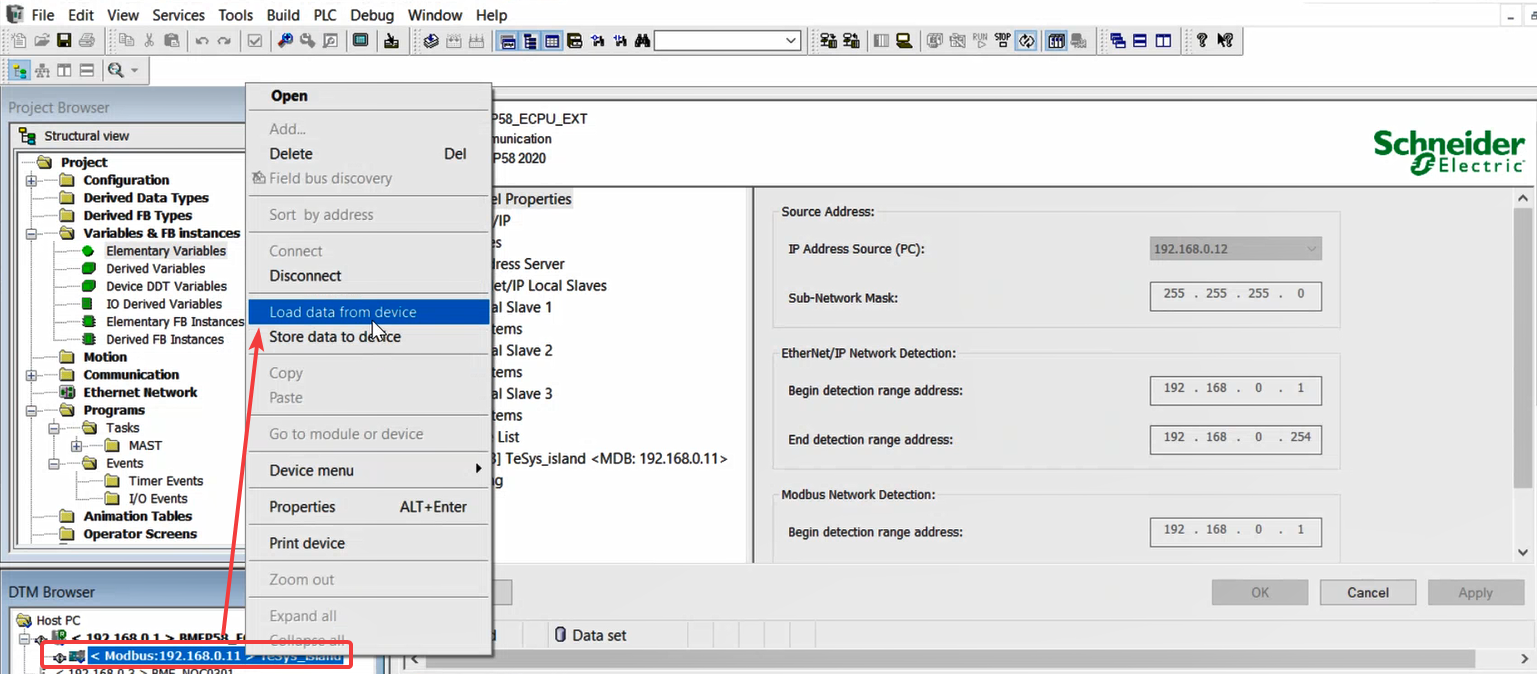Choose Disconnect in the context menu
Image resolution: width=1537 pixels, height=674 pixels.
click(x=368, y=276)
